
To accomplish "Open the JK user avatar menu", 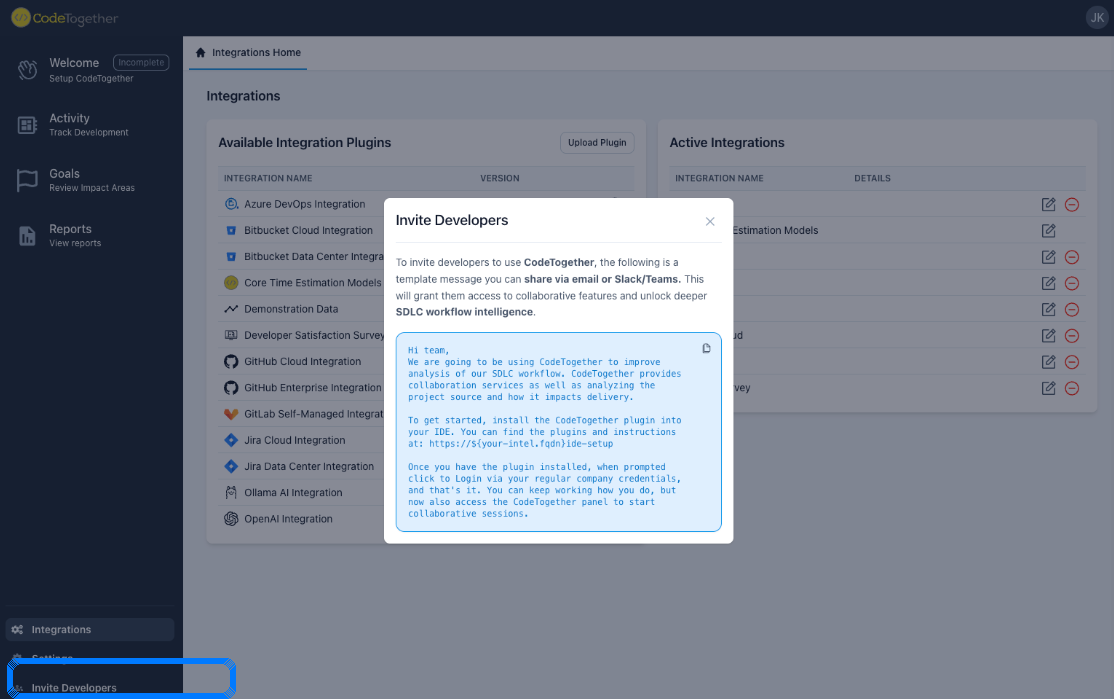I will pyautogui.click(x=1097, y=17).
